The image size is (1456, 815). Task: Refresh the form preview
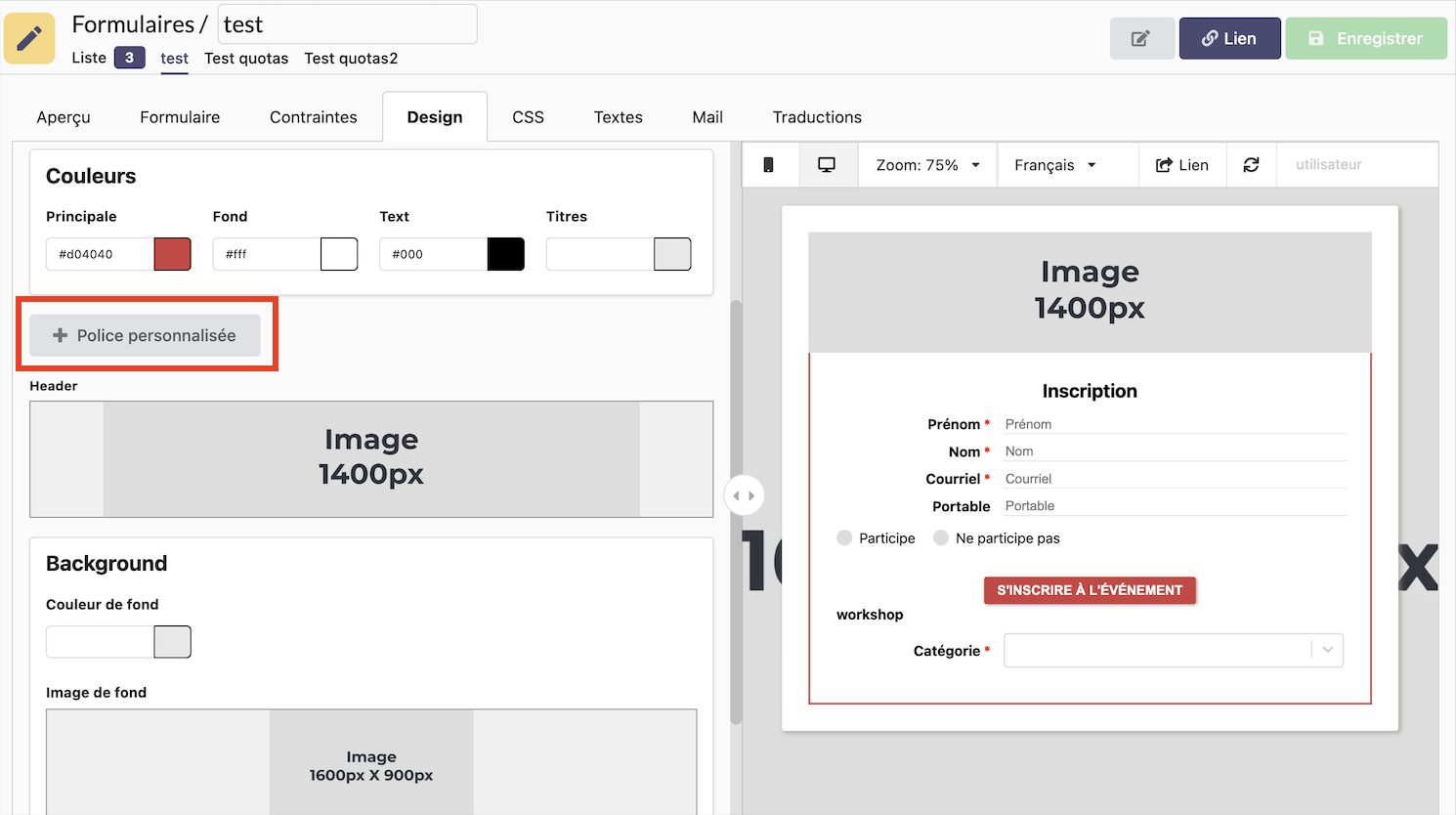point(1251,165)
